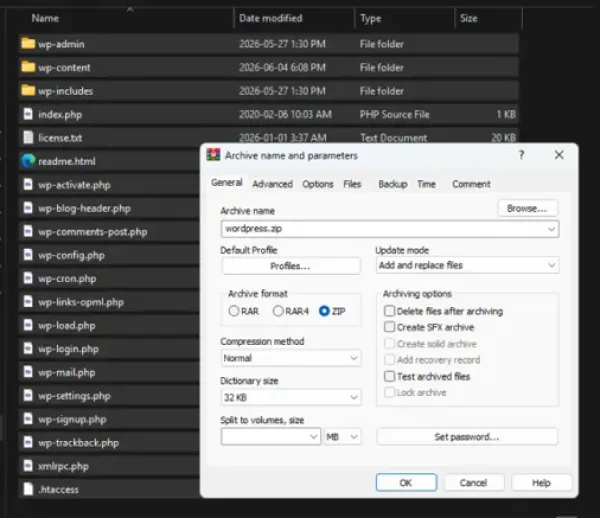The image size is (600, 518).
Task: Click the question mark help icon in dialog
Action: 521,155
